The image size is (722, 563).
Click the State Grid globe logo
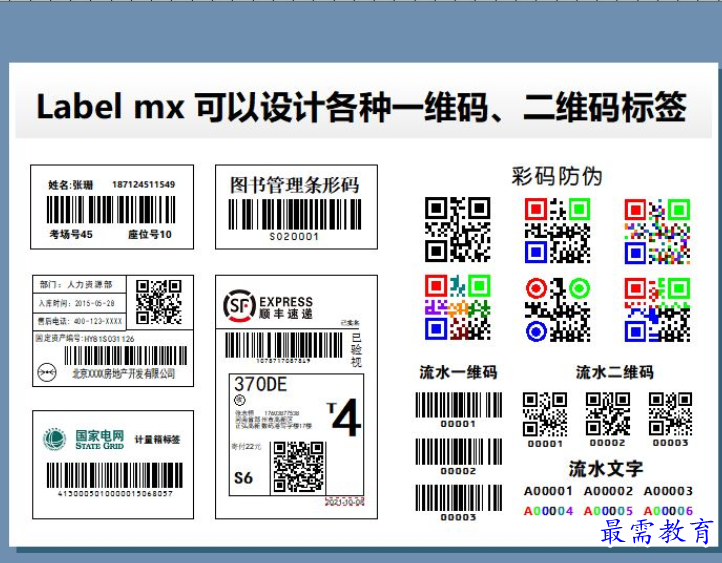(x=55, y=439)
